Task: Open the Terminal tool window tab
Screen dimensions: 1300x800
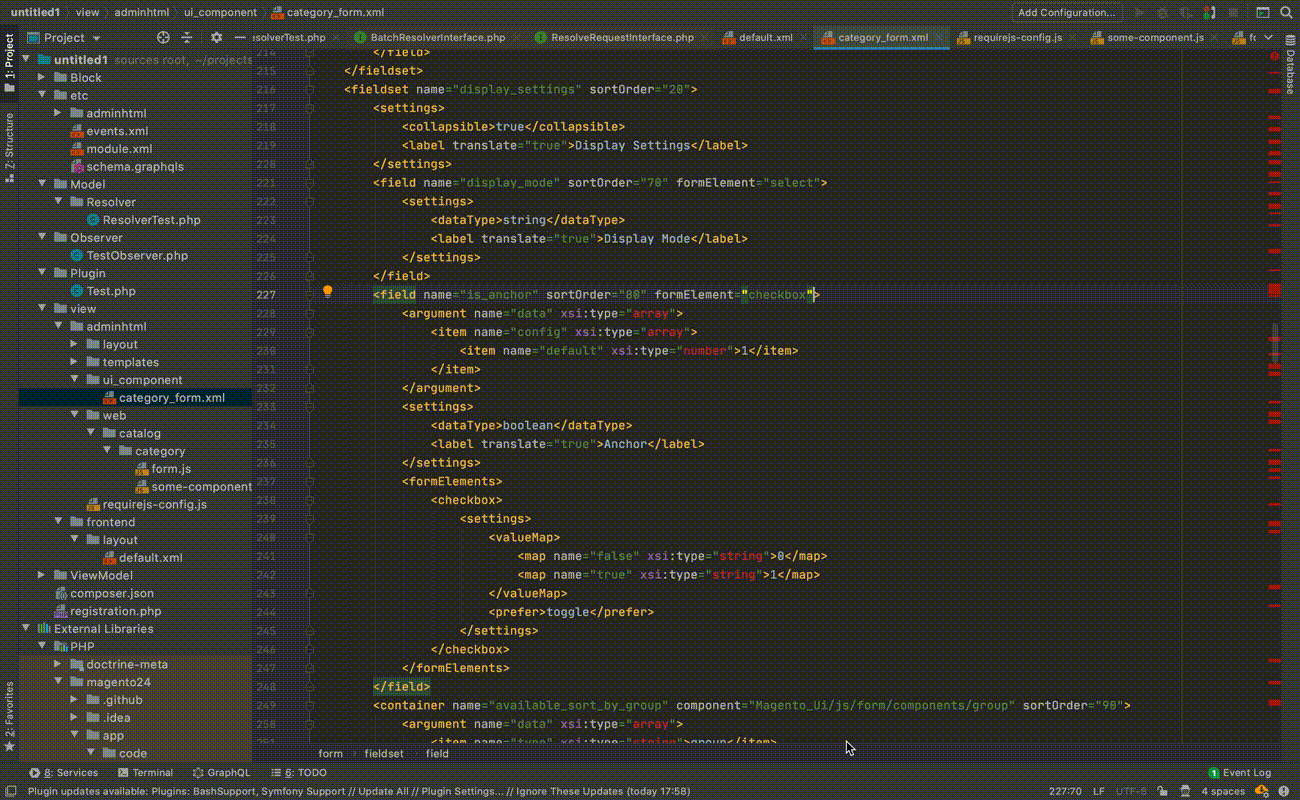Action: [145, 772]
